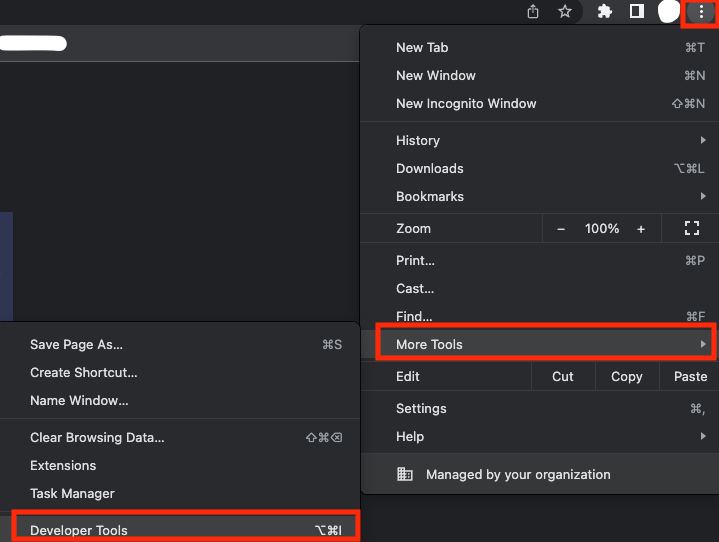The width and height of the screenshot is (719, 542).
Task: Enter fullscreen using the zoom fullscreen icon
Action: coord(691,228)
